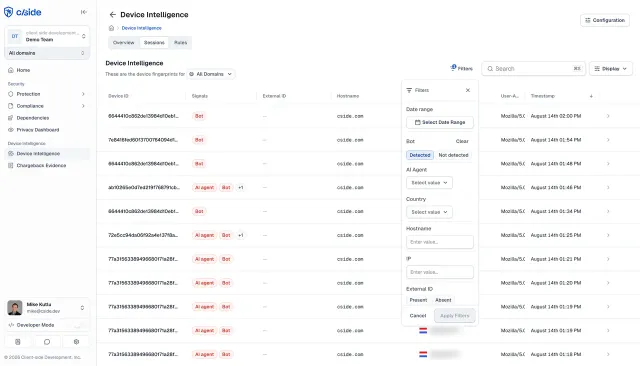Click into the Search field
Screen dimensions: 640x366
(533, 69)
